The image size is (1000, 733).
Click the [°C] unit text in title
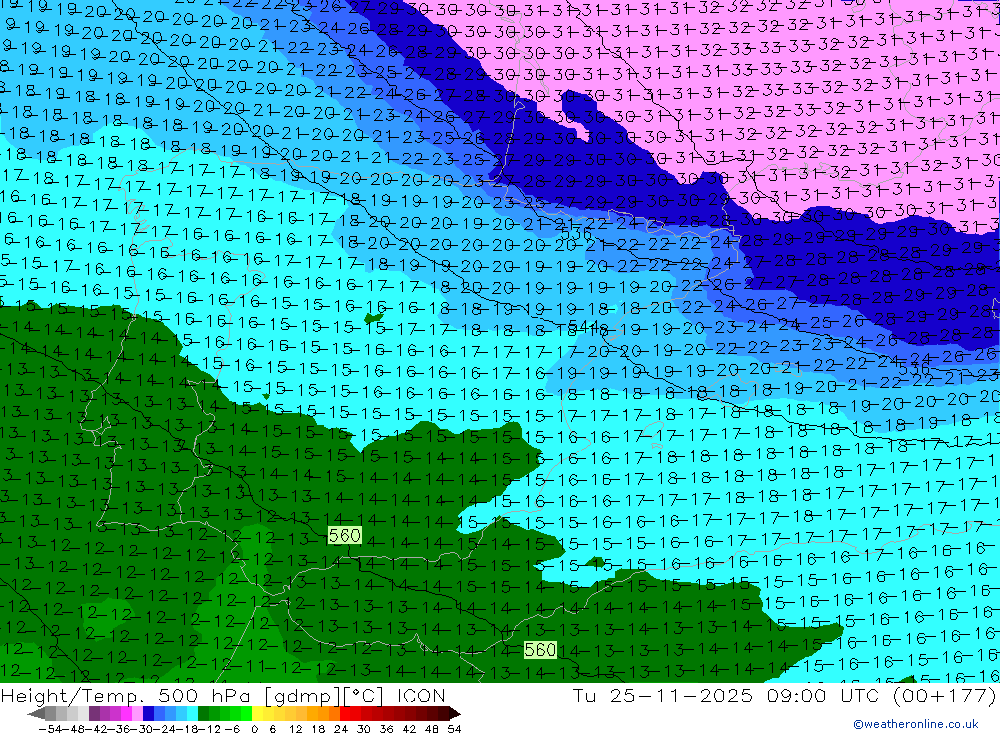click(363, 696)
